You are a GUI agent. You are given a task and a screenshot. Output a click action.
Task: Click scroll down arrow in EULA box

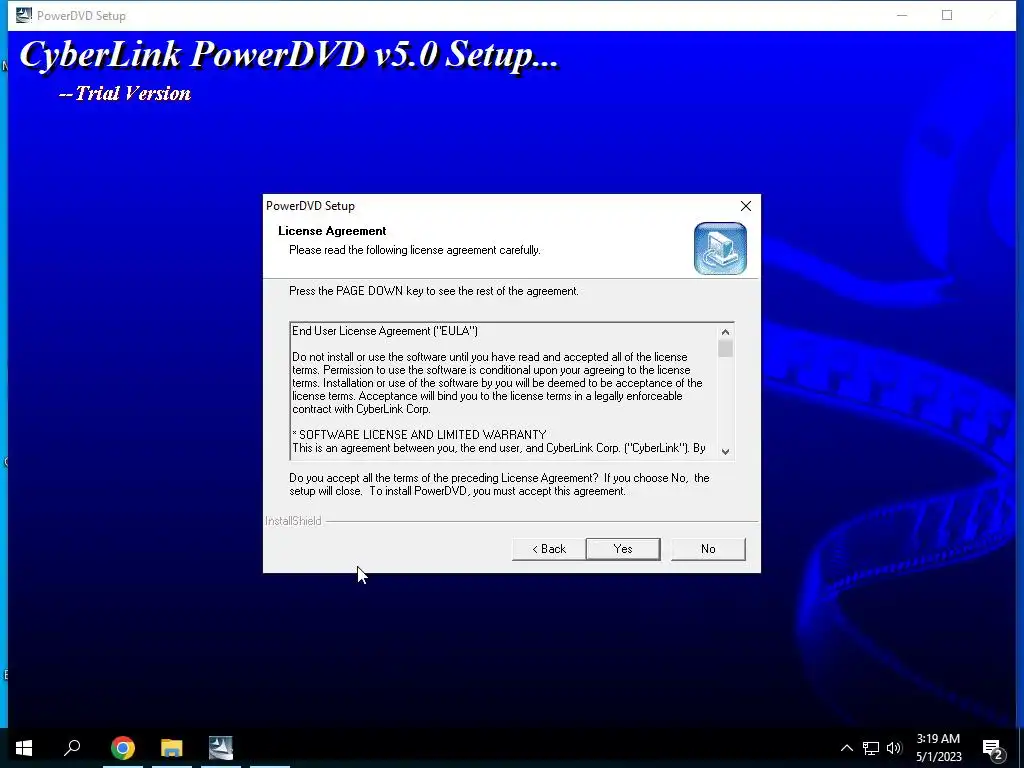tap(725, 451)
